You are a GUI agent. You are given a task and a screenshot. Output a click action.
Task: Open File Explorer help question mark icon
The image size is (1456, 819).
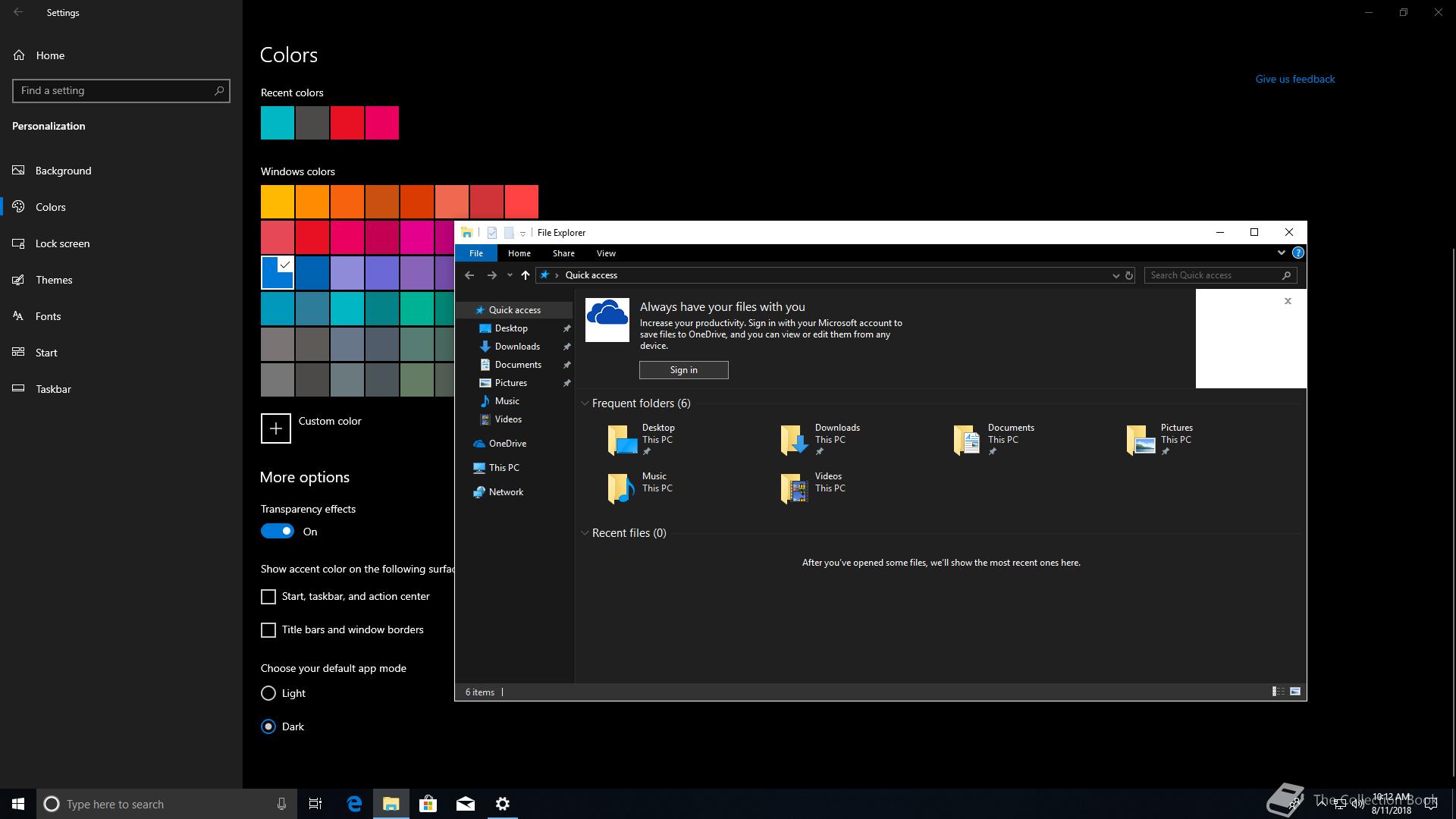point(1298,253)
